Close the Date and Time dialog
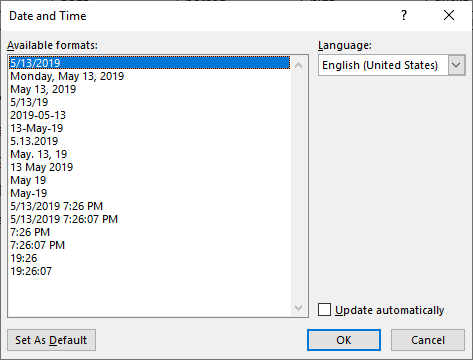473x360 pixels. [x=449, y=15]
